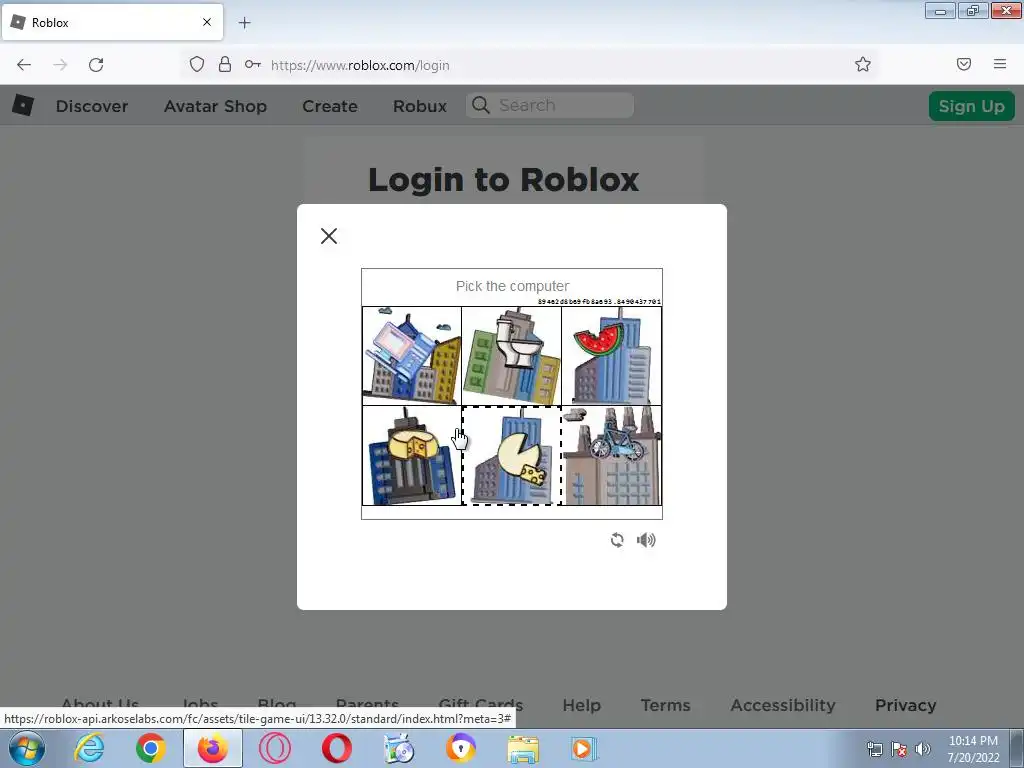
Task: Select the cut-cheese-on-skyscraper captcha tile
Action: pyautogui.click(x=511, y=455)
